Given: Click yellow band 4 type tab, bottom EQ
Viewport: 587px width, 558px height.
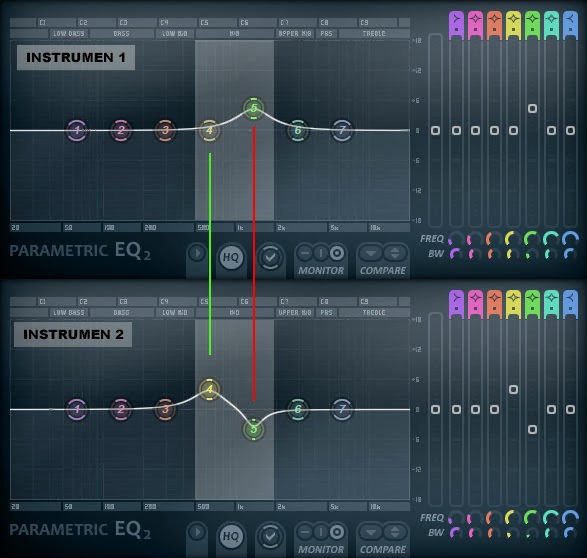Looking at the screenshot, I should tap(513, 304).
